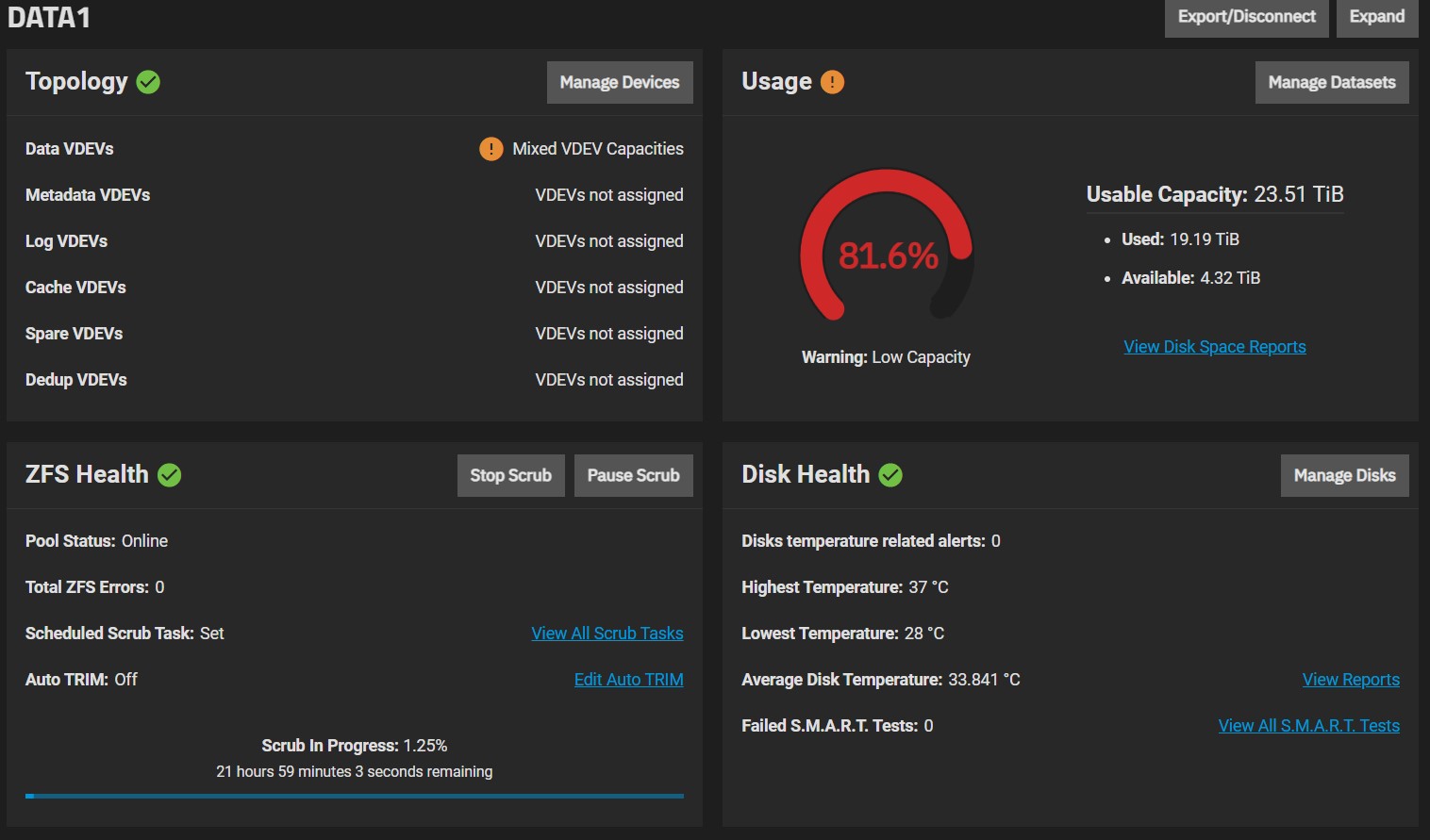Click the Warning: Low Capacity text

pos(886,357)
